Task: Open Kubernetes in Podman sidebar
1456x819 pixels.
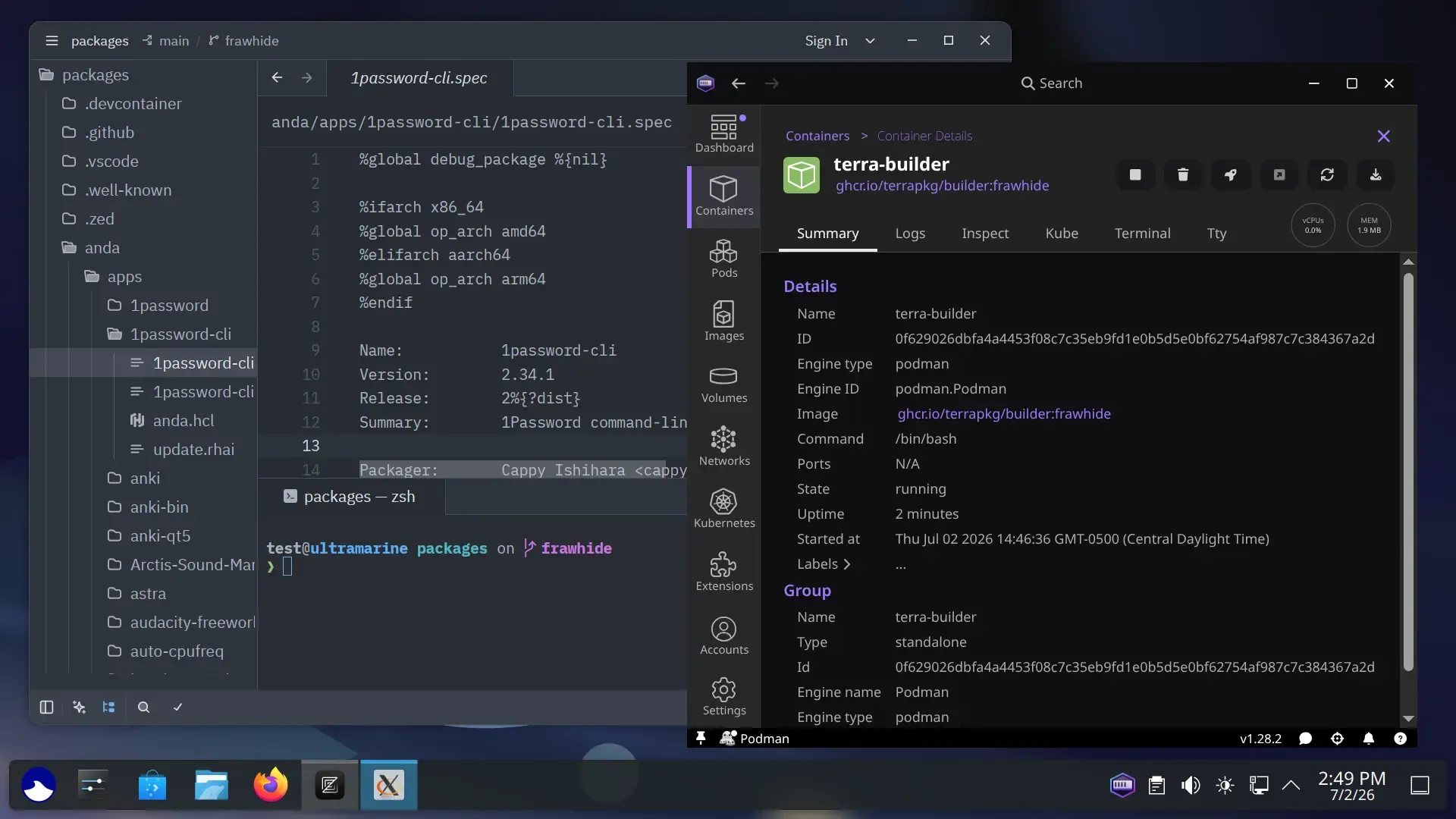Action: (724, 510)
